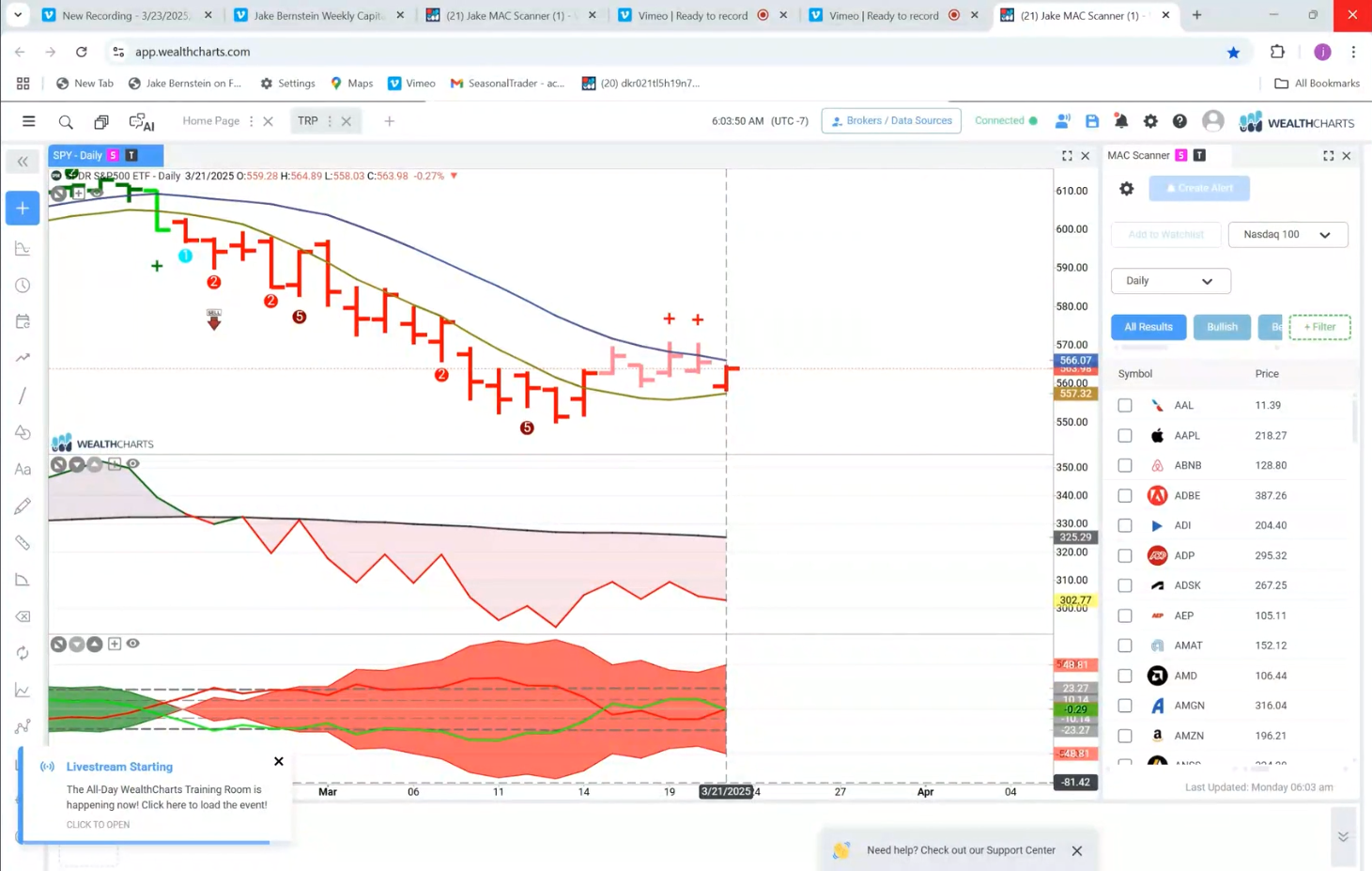This screenshot has height=871, width=1372.
Task: Collapse the left drawing toolbar
Action: [23, 162]
